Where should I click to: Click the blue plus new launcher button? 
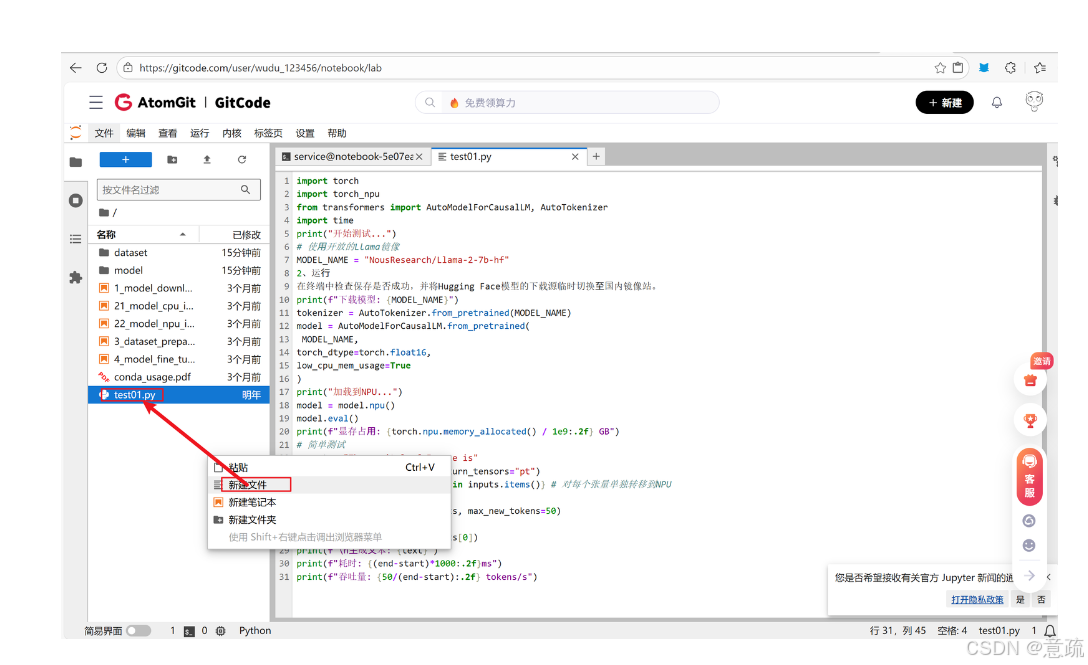click(126, 160)
